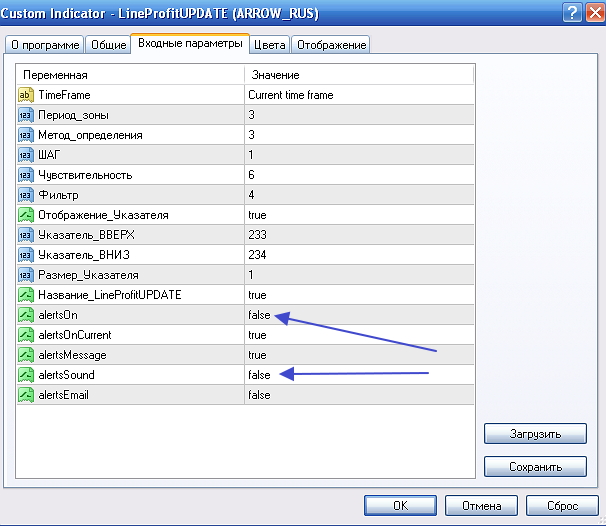Click the Переменная column header
This screenshot has height=526, width=606.
point(131,75)
